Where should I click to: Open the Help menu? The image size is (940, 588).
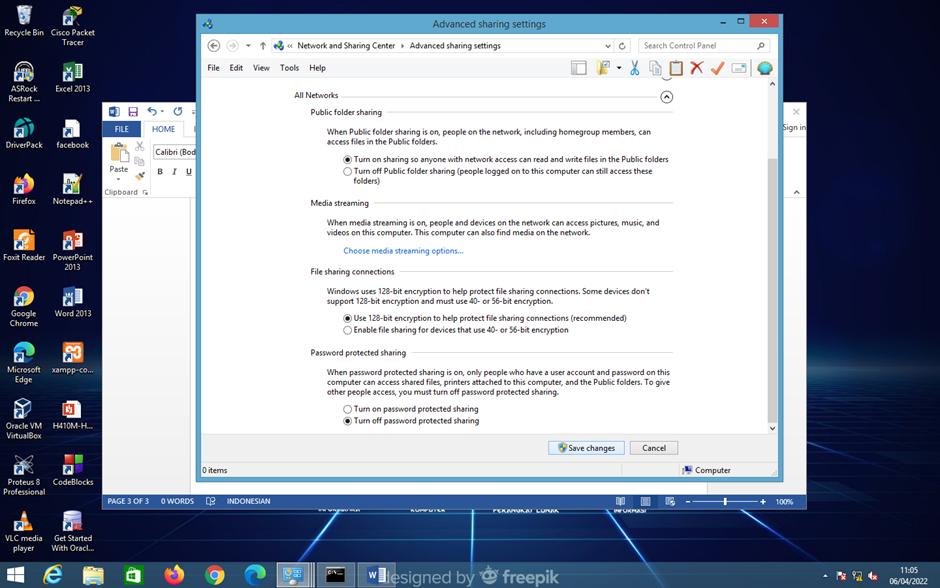317,68
